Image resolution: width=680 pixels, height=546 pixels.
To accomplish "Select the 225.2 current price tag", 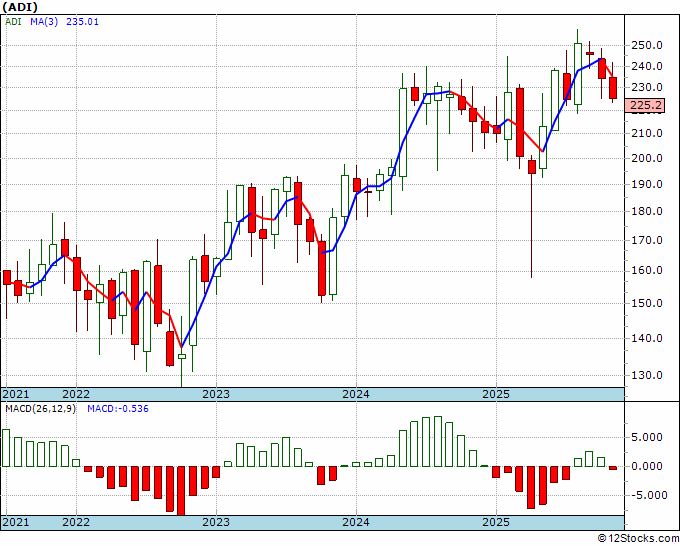I will [645, 105].
